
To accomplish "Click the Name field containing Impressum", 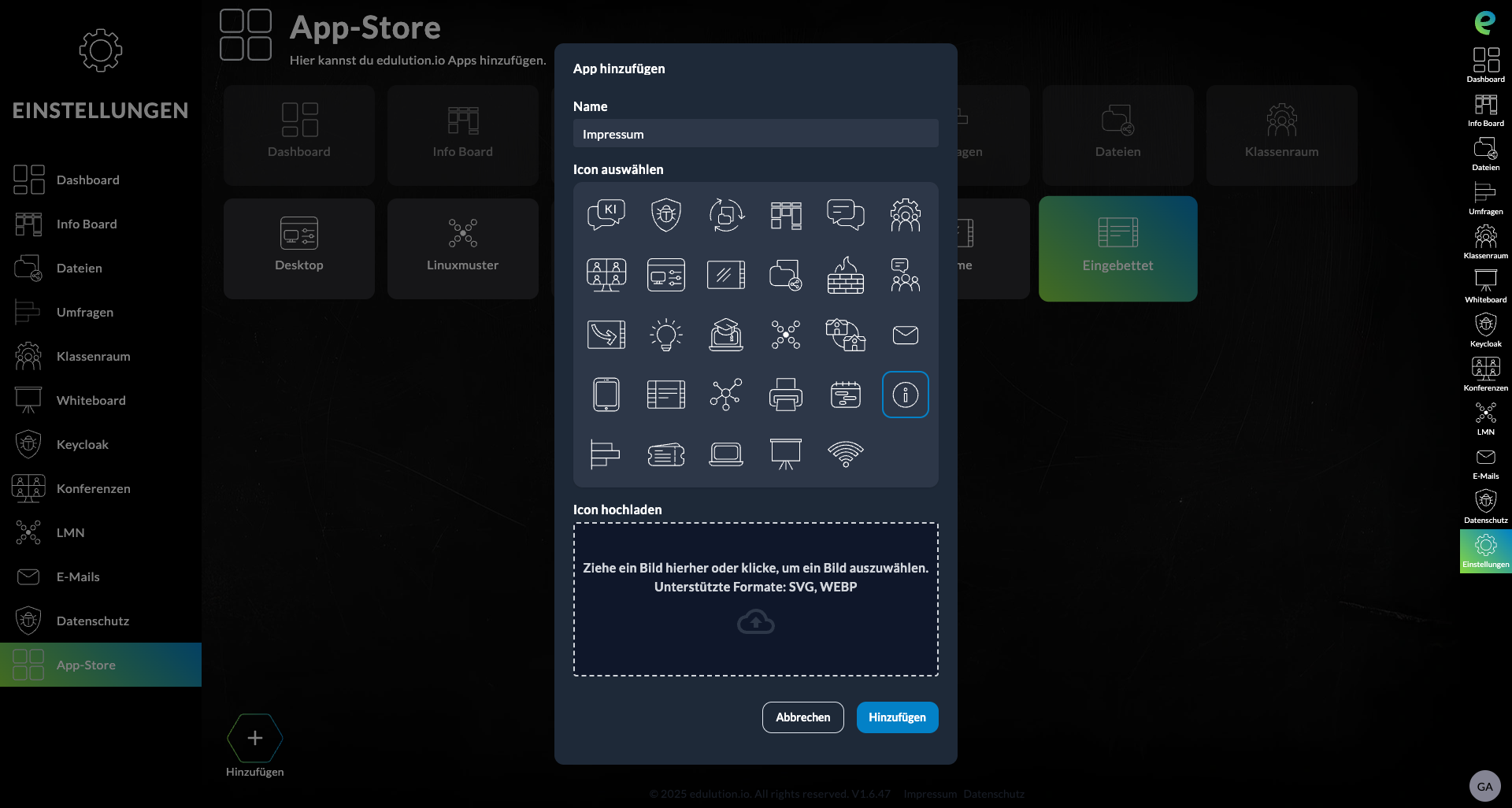I will 755,133.
